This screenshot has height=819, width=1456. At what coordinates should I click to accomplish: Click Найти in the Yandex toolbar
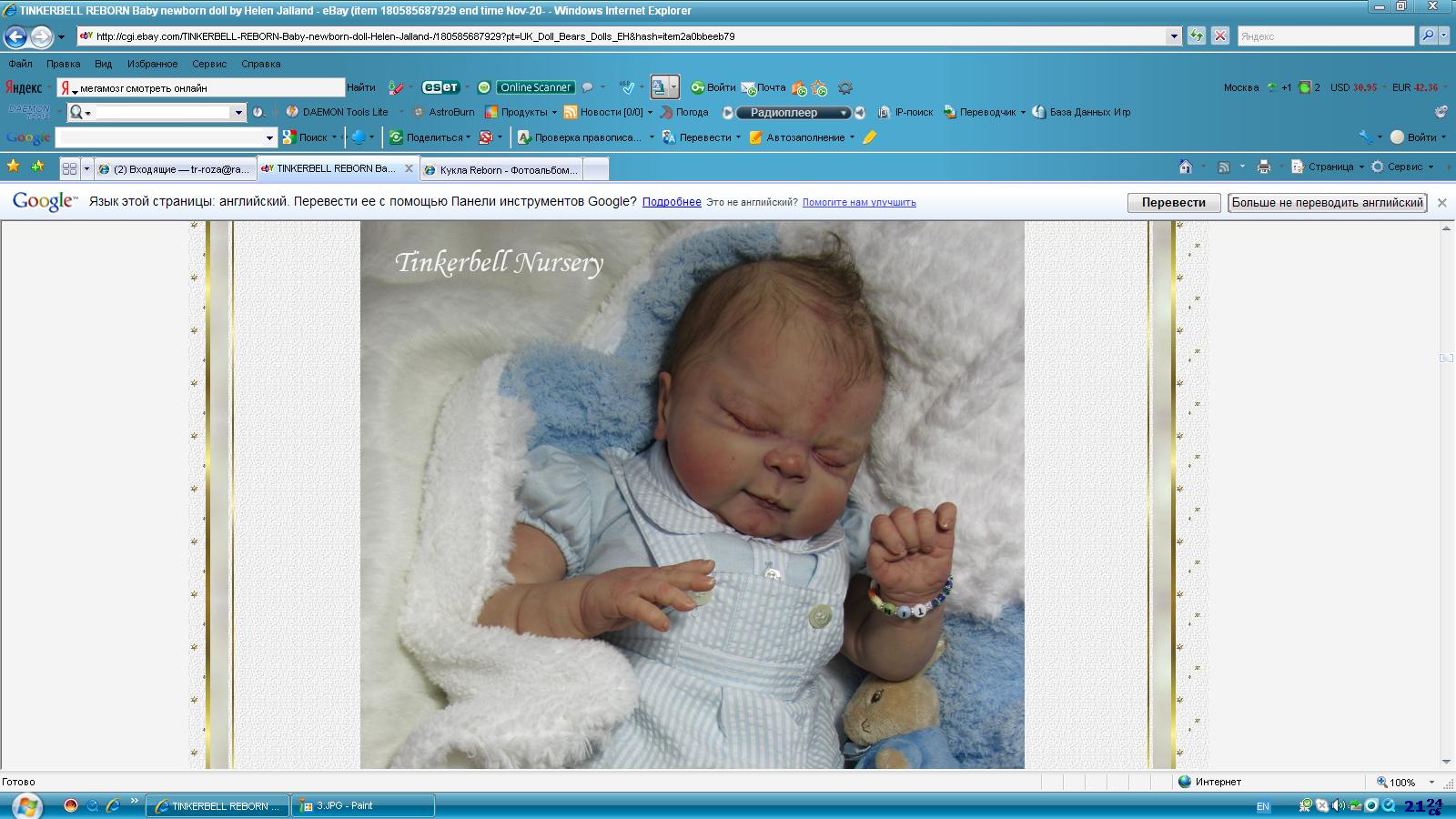361,87
